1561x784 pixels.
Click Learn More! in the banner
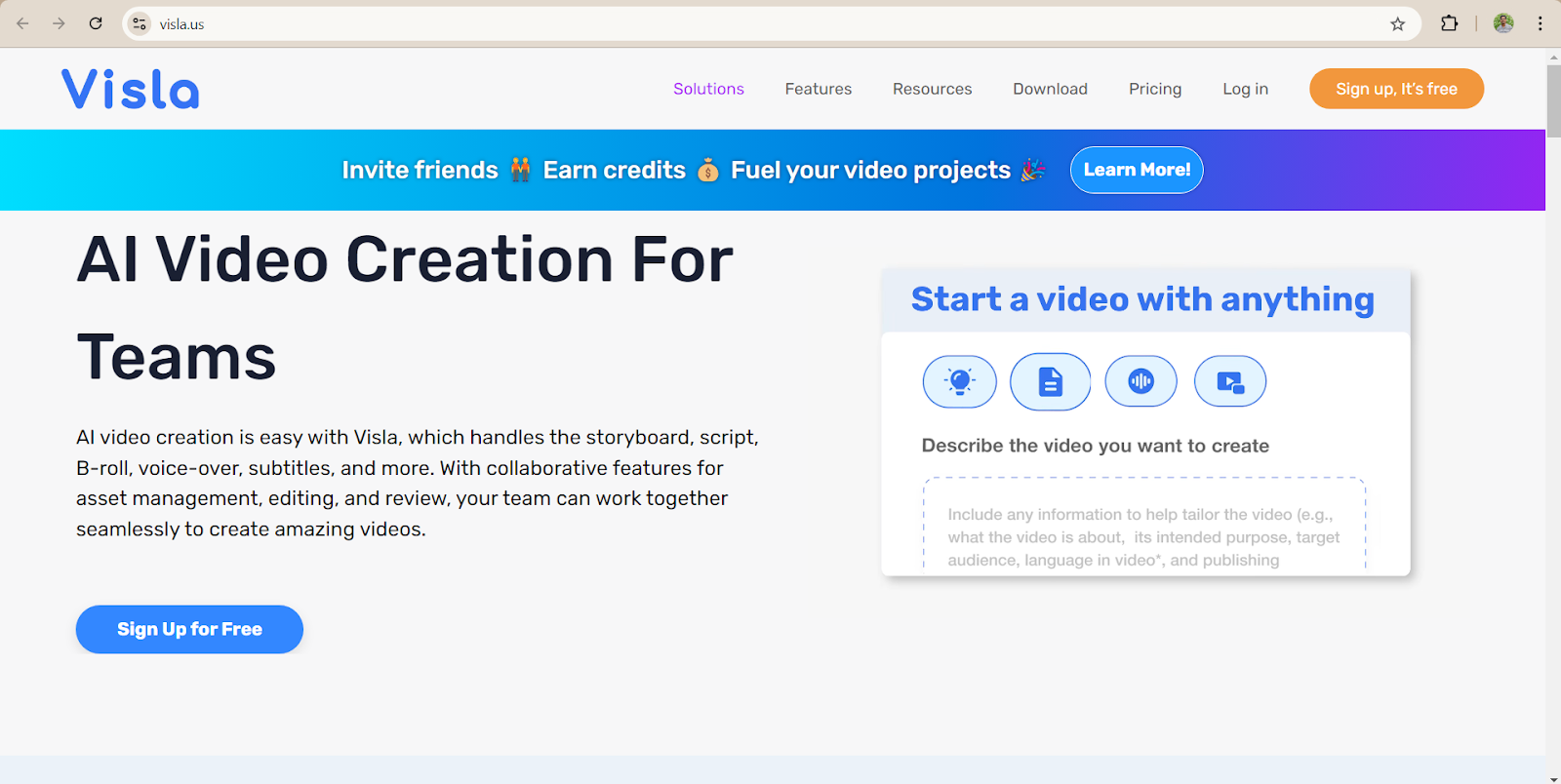tap(1137, 170)
